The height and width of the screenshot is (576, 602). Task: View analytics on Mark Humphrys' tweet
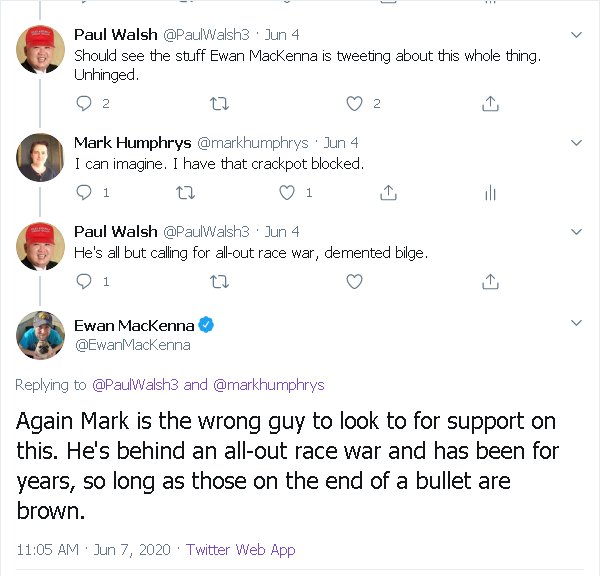coord(490,192)
